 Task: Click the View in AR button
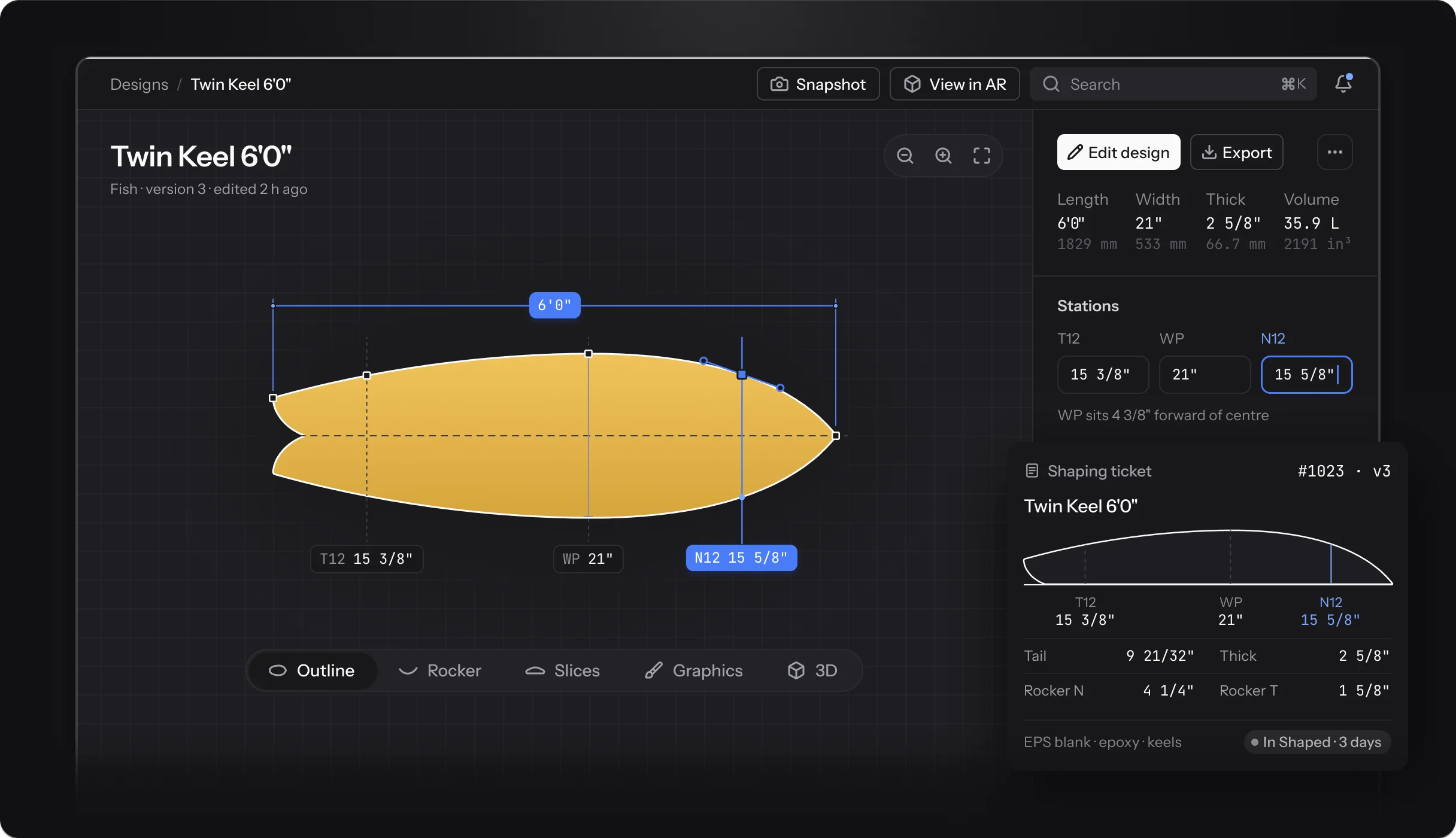954,84
